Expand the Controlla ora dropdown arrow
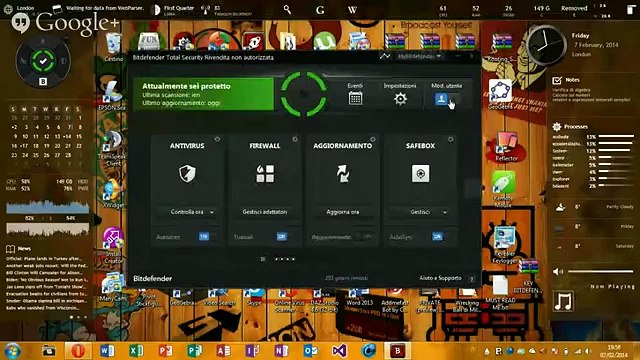Image resolution: width=640 pixels, height=360 pixels. (212, 212)
